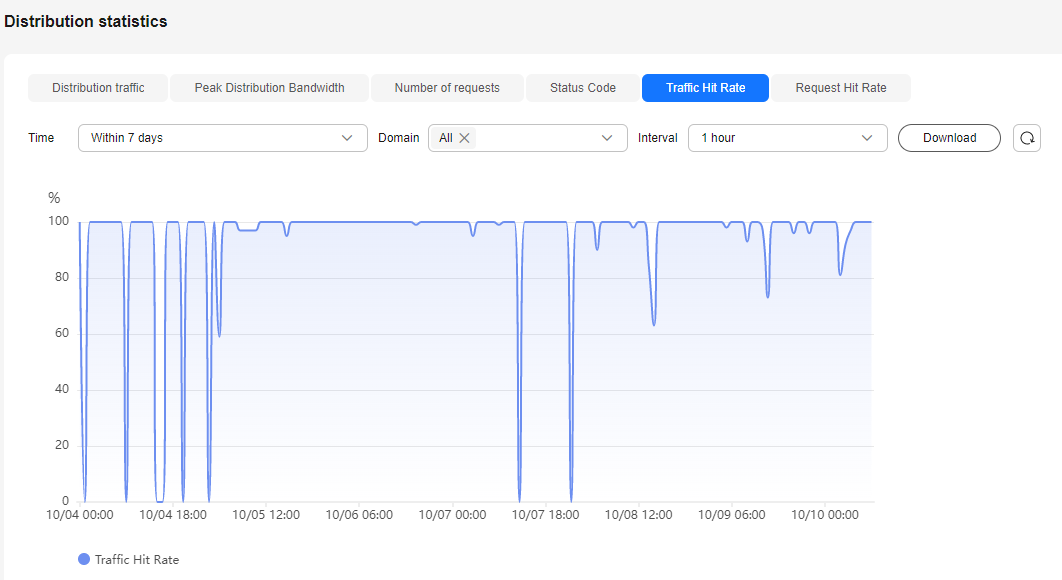Click the '10/06 06:00' axis label

(359, 515)
